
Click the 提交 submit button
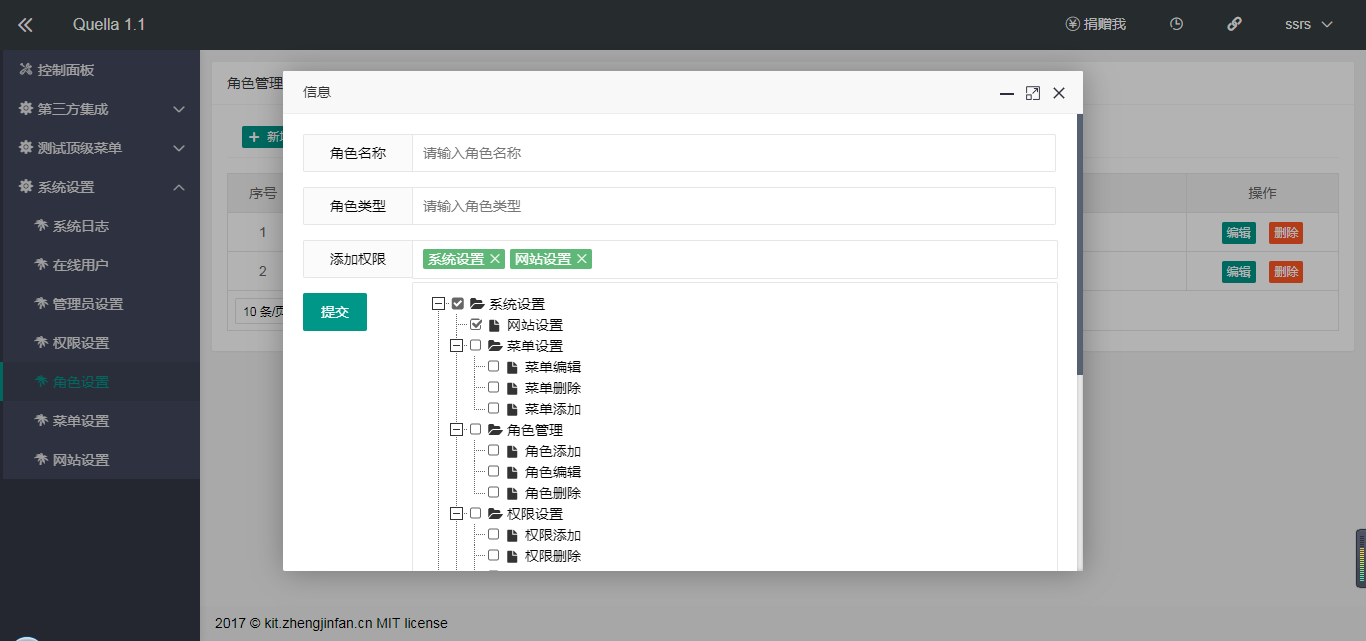click(x=335, y=312)
